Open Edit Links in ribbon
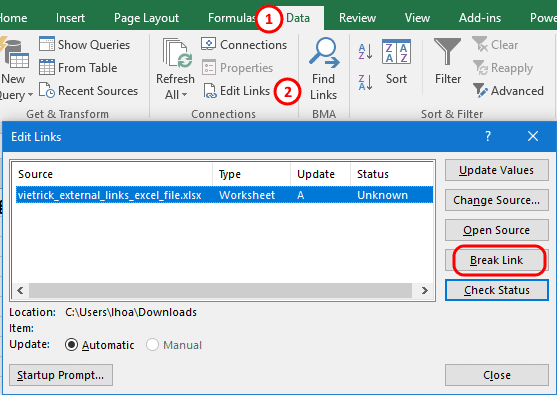This screenshot has width=557, height=395. 237,91
